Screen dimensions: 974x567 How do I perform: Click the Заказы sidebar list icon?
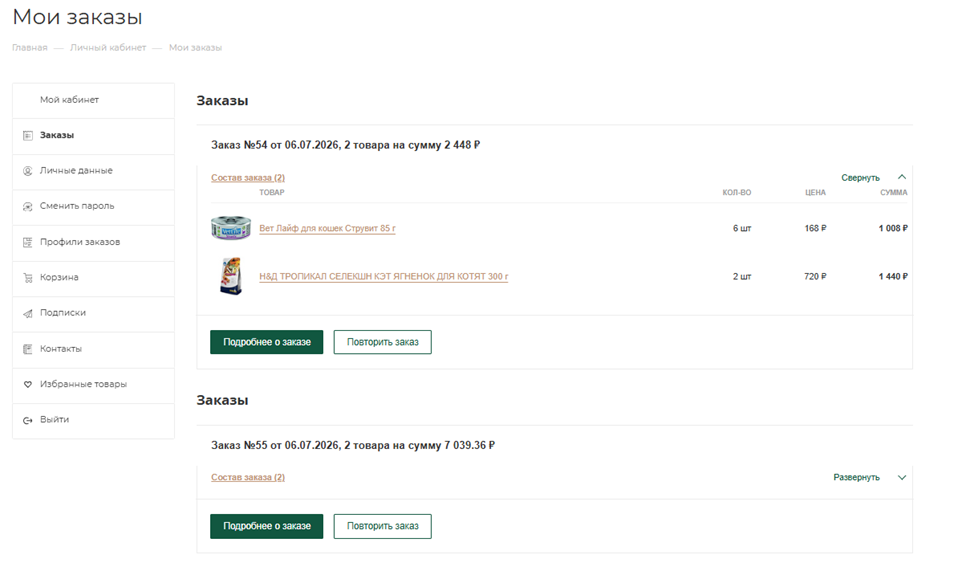coord(27,135)
